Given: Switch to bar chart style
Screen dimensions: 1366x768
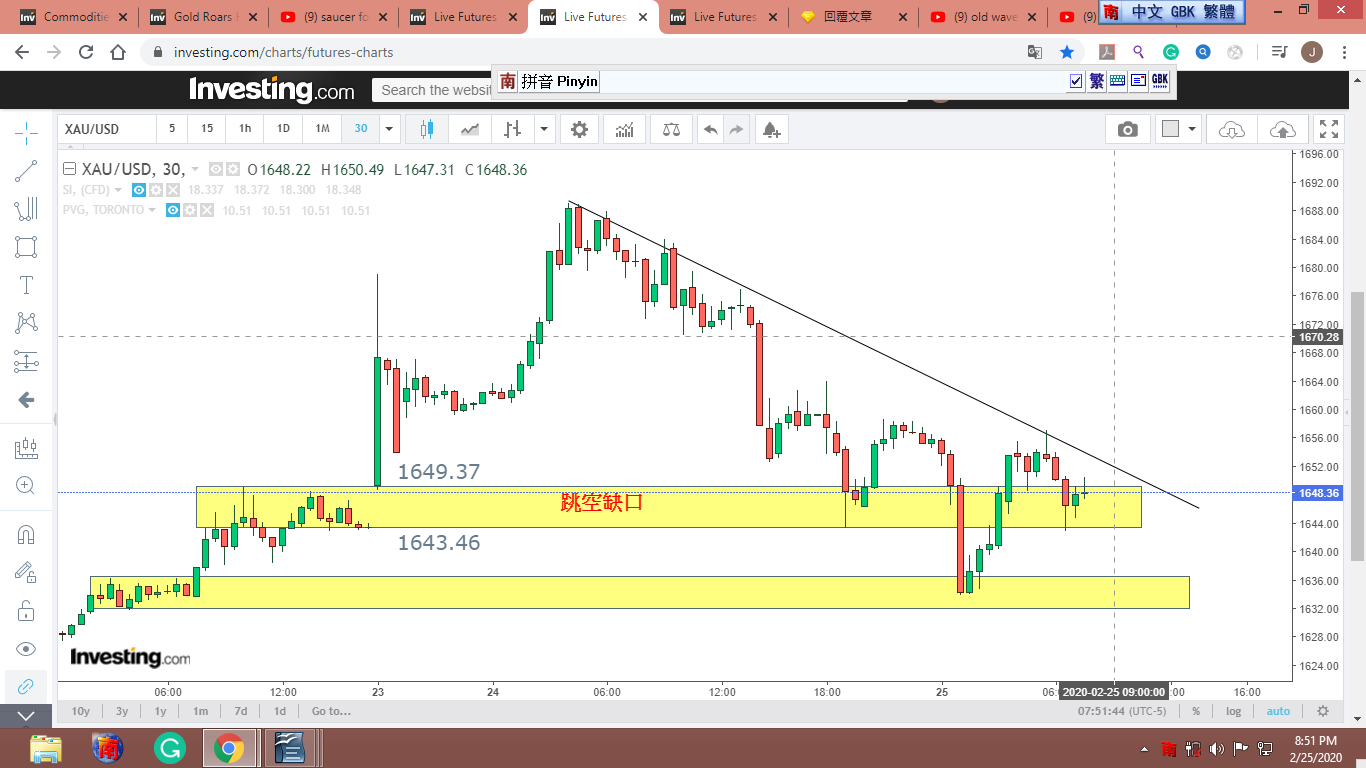Looking at the screenshot, I should tap(513, 129).
